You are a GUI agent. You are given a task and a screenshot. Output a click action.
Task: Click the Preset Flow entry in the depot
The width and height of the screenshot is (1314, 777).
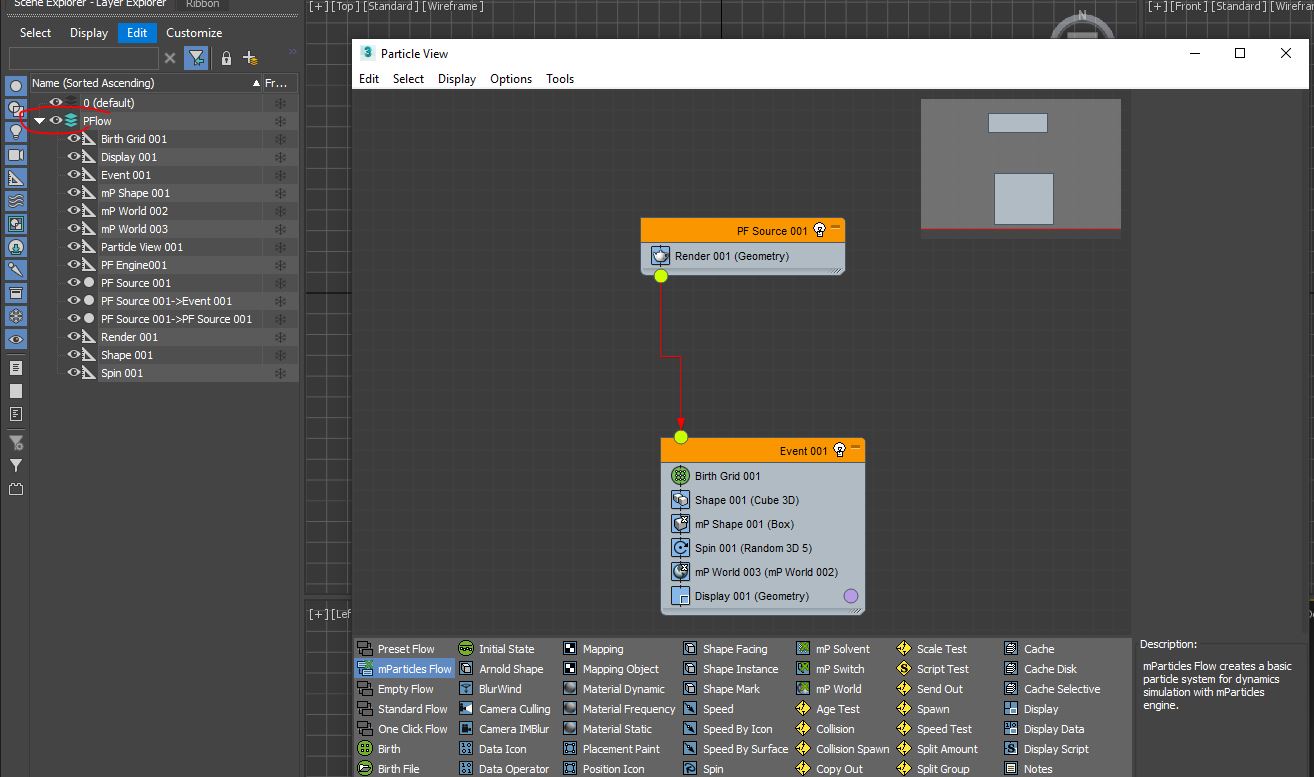404,648
